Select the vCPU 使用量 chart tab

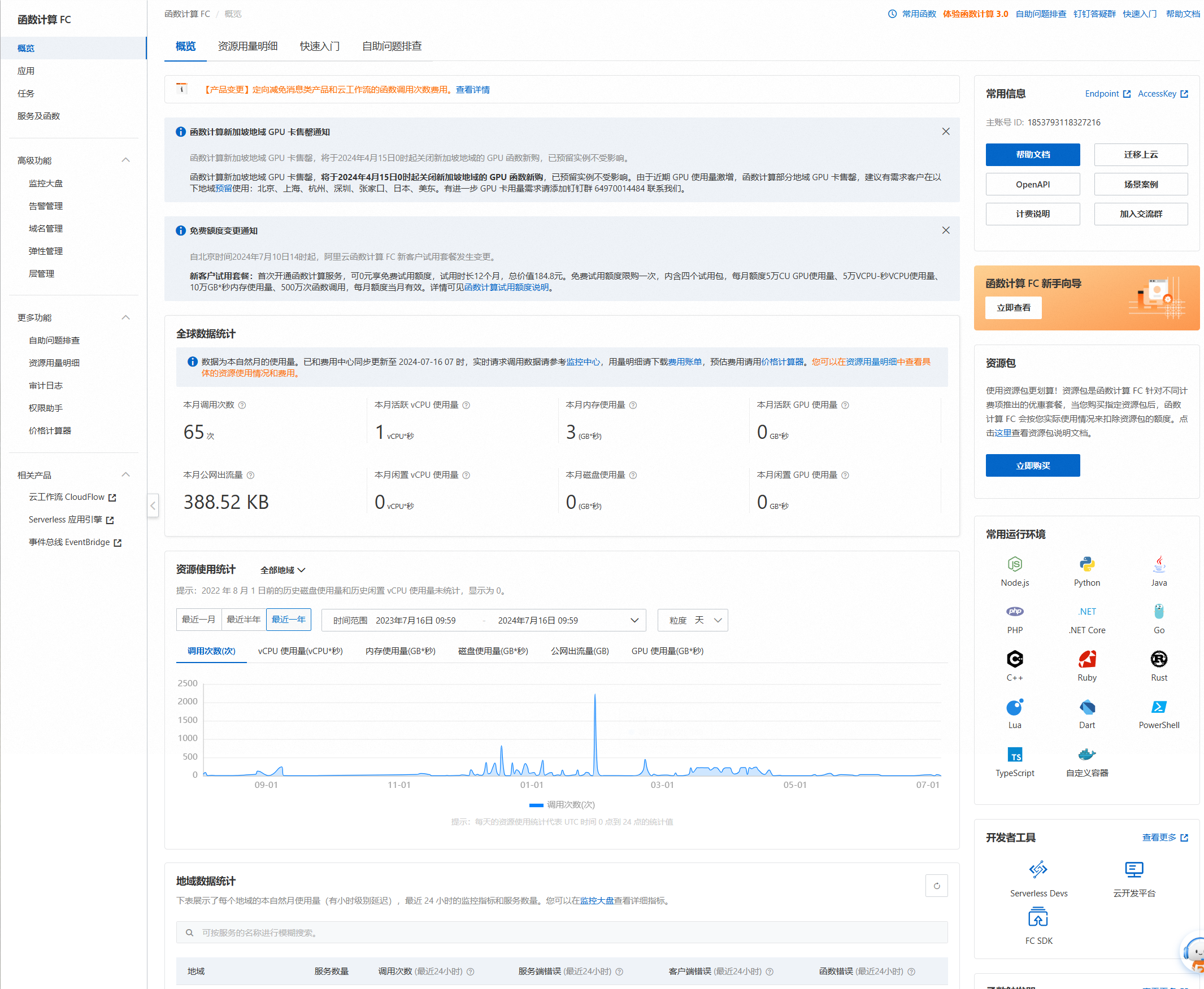pos(300,651)
